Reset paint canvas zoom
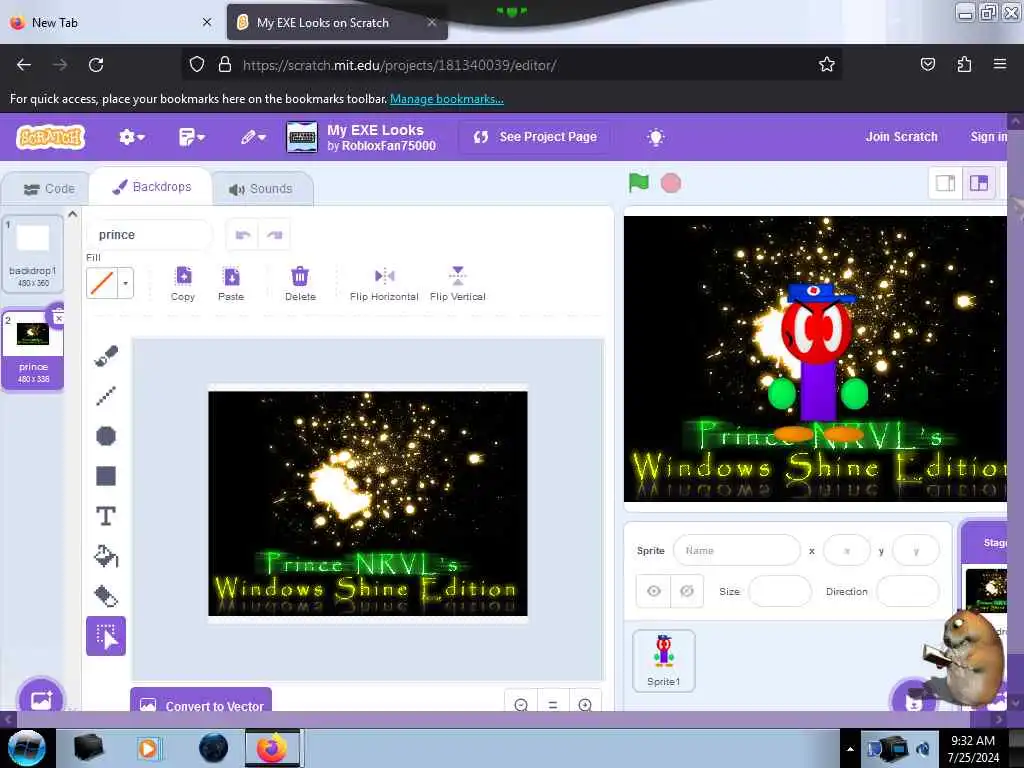This screenshot has width=1024, height=768. pos(553,704)
